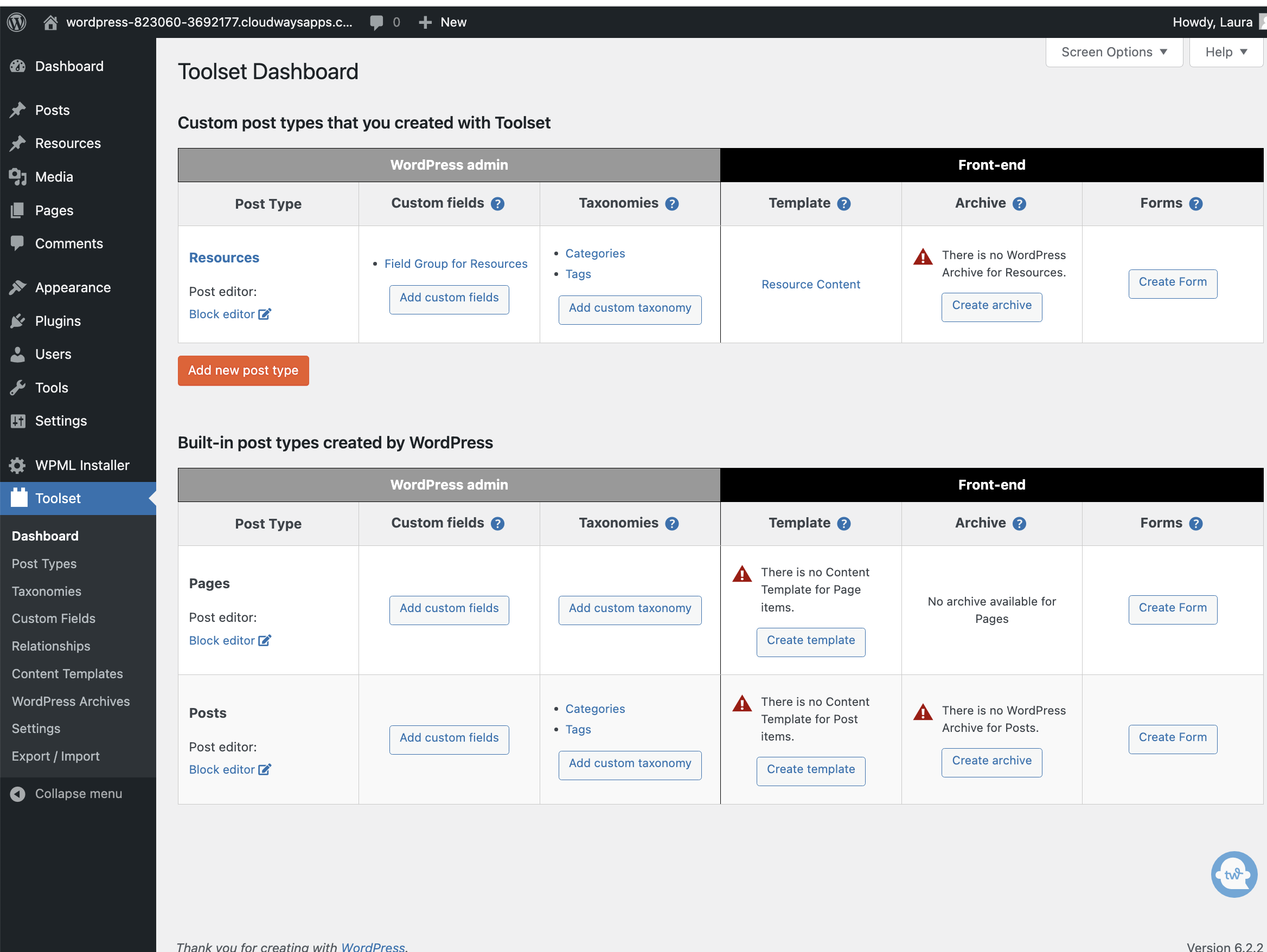Click the plus icon beside New
The image size is (1267, 952).
pos(425,22)
